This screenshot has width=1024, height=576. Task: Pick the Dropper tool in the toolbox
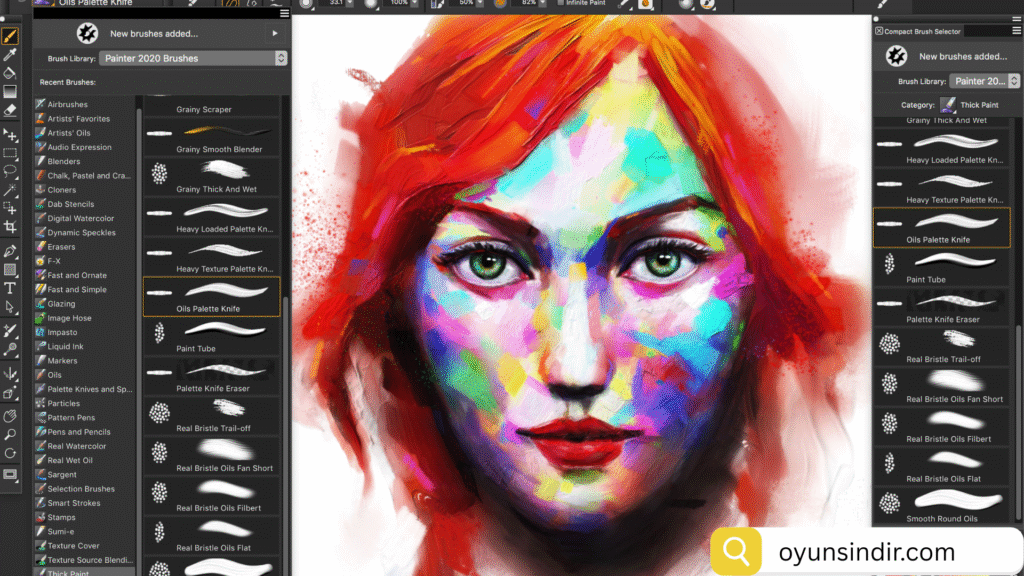[11, 55]
